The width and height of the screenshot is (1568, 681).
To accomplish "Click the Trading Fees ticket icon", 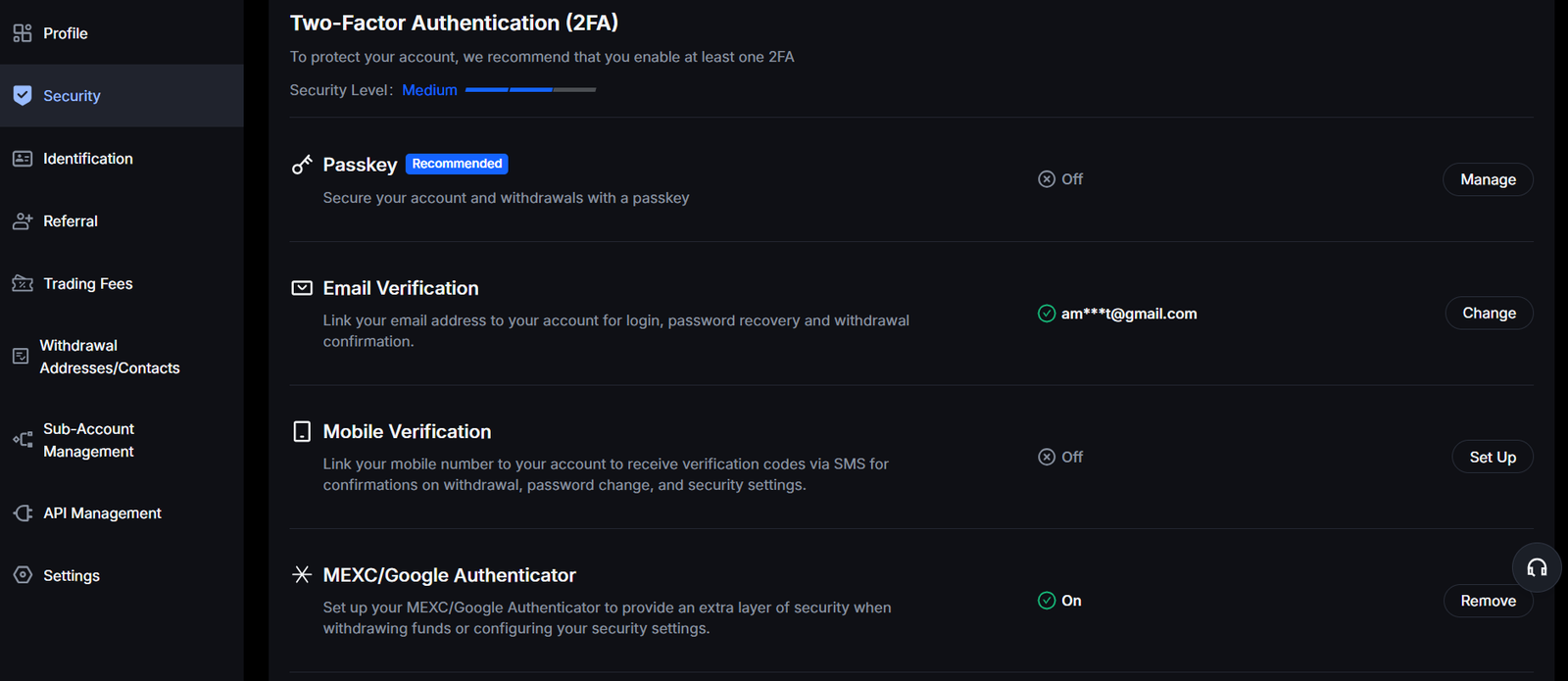I will click(x=23, y=284).
